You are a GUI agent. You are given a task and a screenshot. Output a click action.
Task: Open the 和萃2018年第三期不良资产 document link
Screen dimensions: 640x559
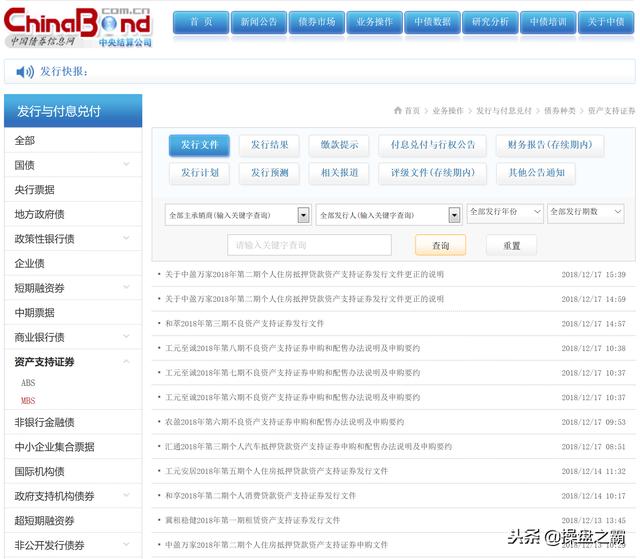click(244, 324)
